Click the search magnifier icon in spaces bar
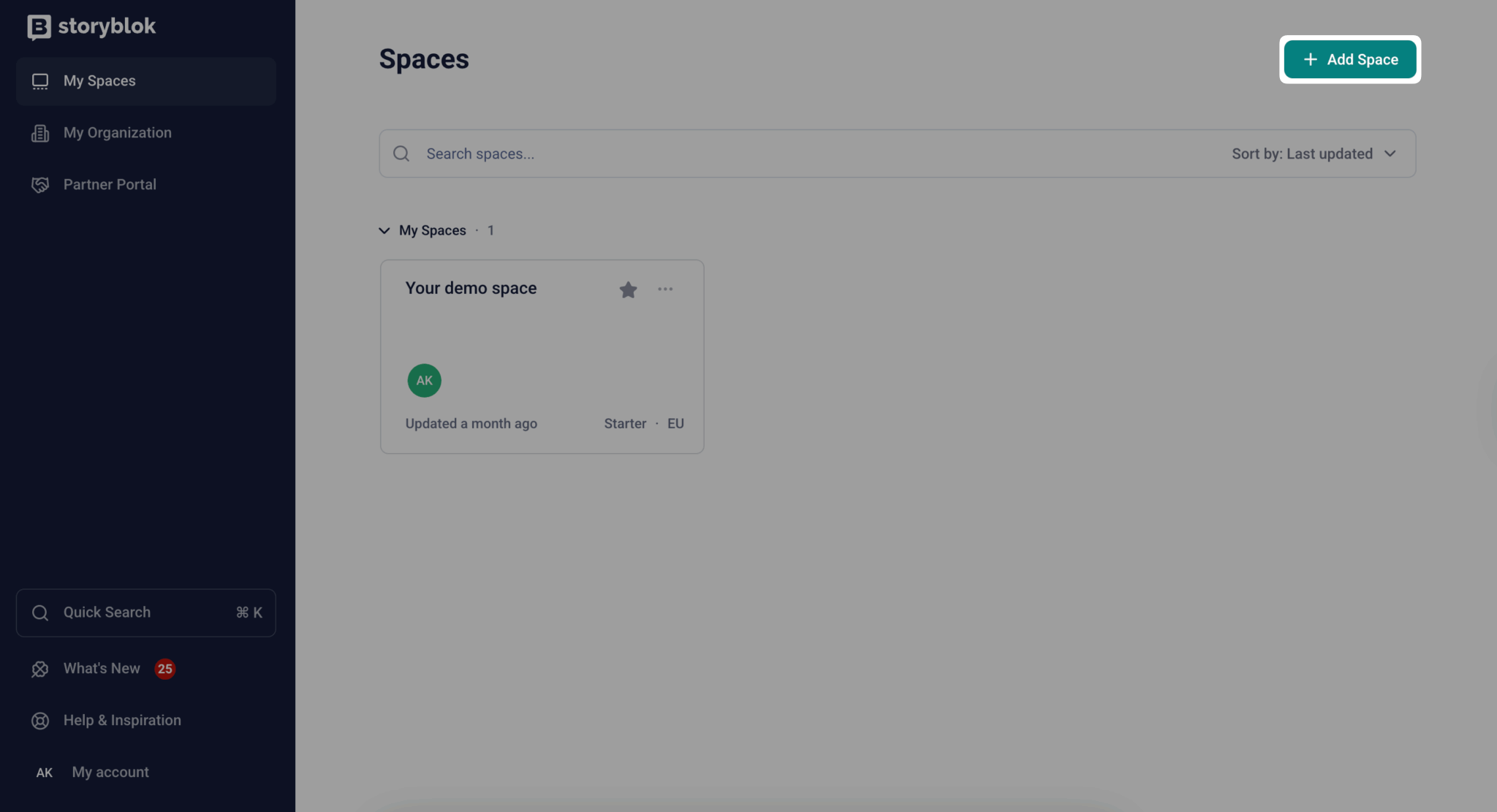Viewport: 1497px width, 812px height. coord(401,153)
